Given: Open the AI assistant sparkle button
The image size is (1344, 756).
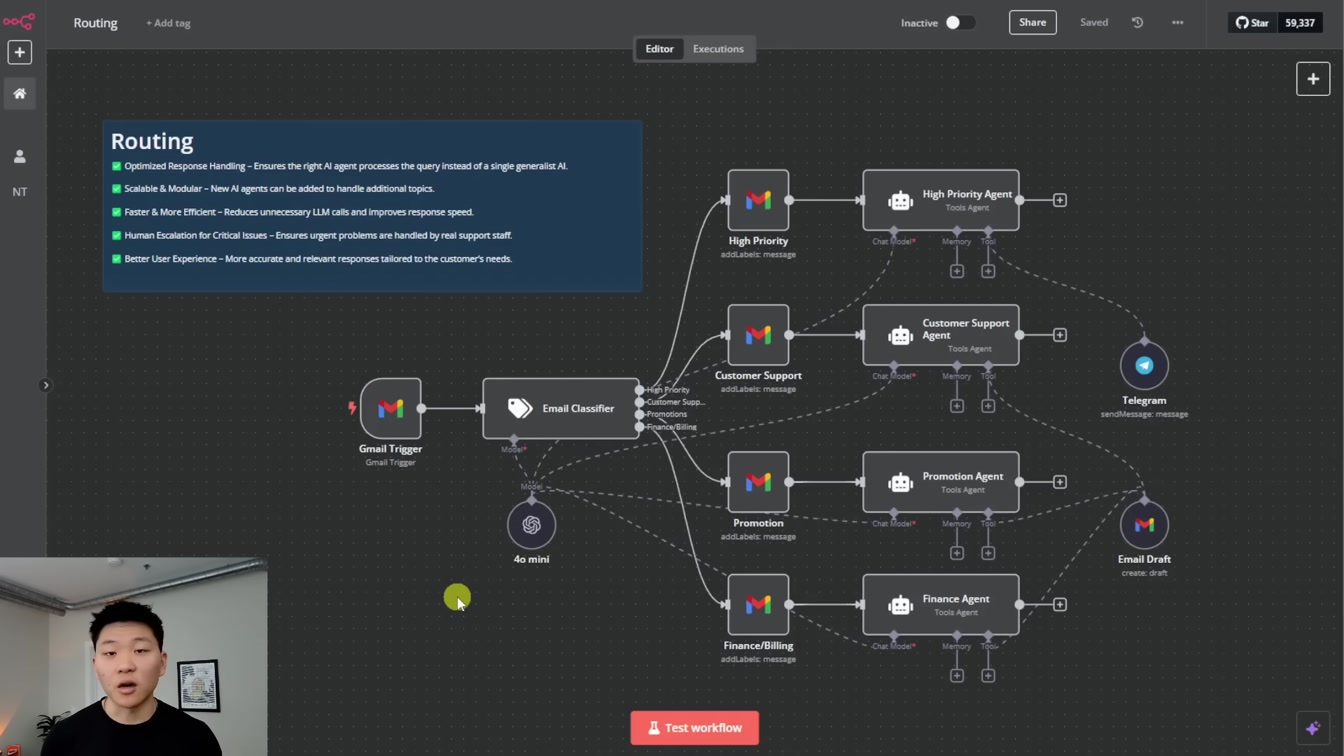Looking at the screenshot, I should [1313, 728].
